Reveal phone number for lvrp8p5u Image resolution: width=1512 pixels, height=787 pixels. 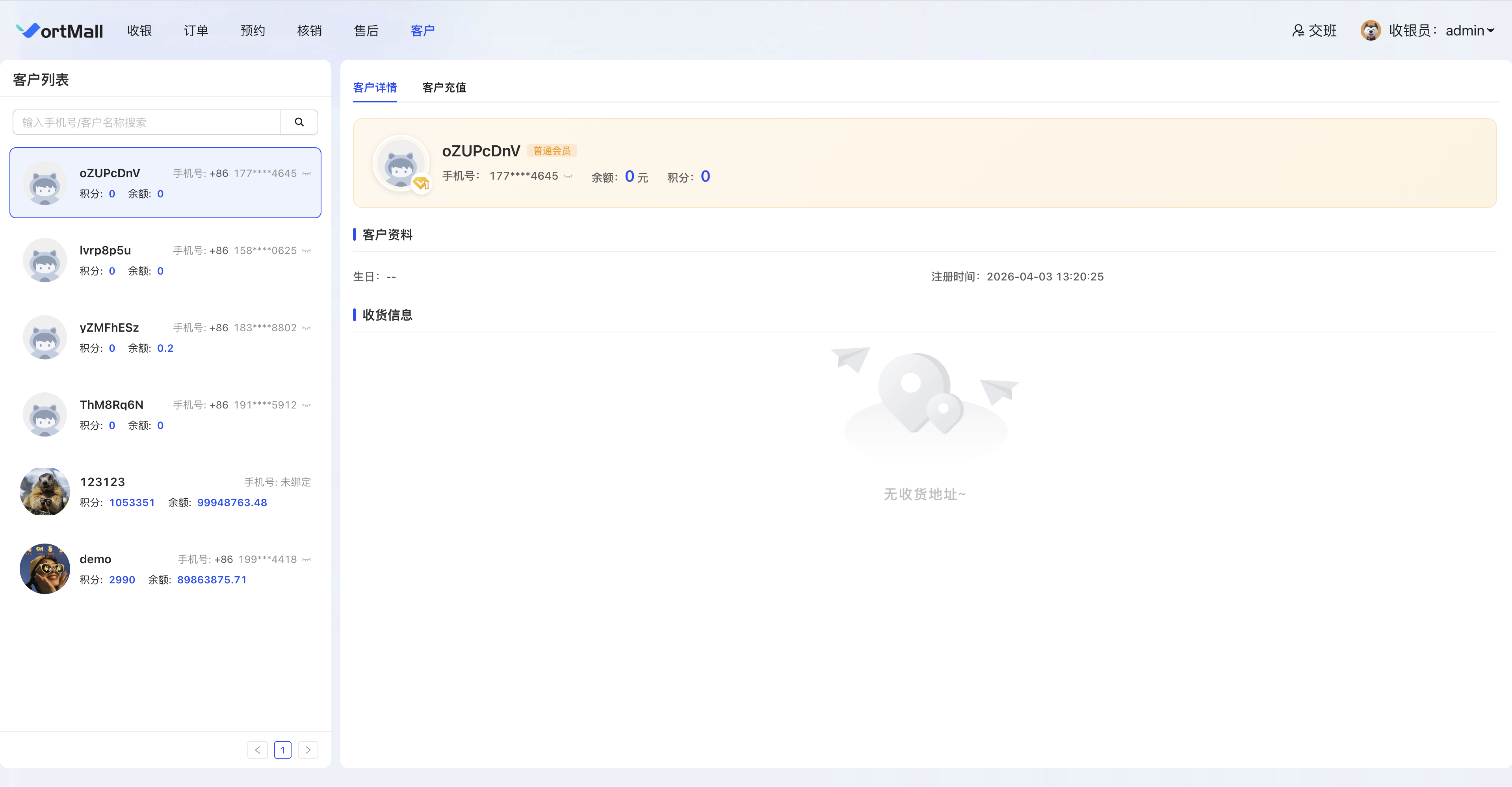[x=306, y=251]
